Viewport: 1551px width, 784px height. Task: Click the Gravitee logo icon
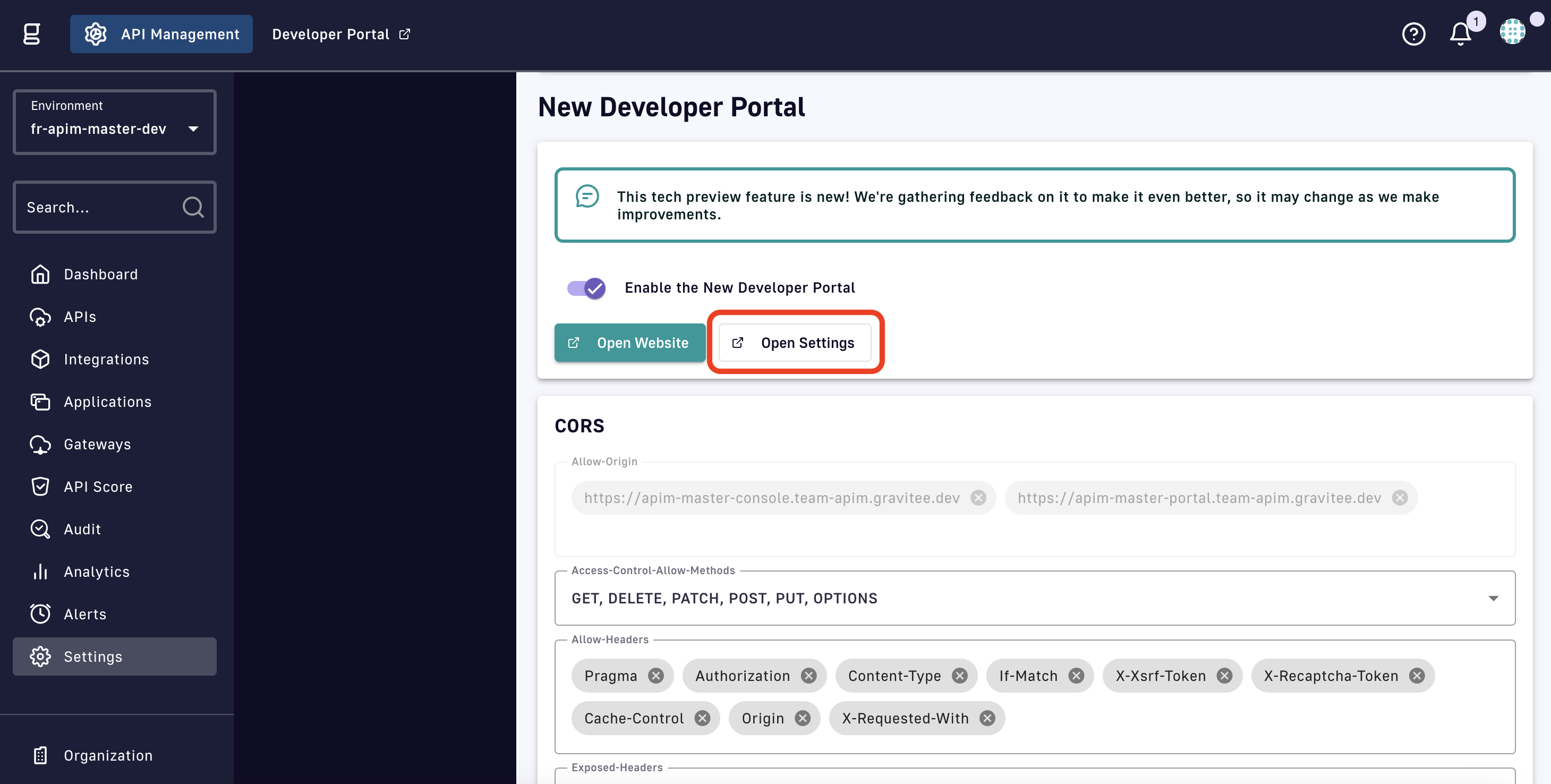[x=31, y=35]
